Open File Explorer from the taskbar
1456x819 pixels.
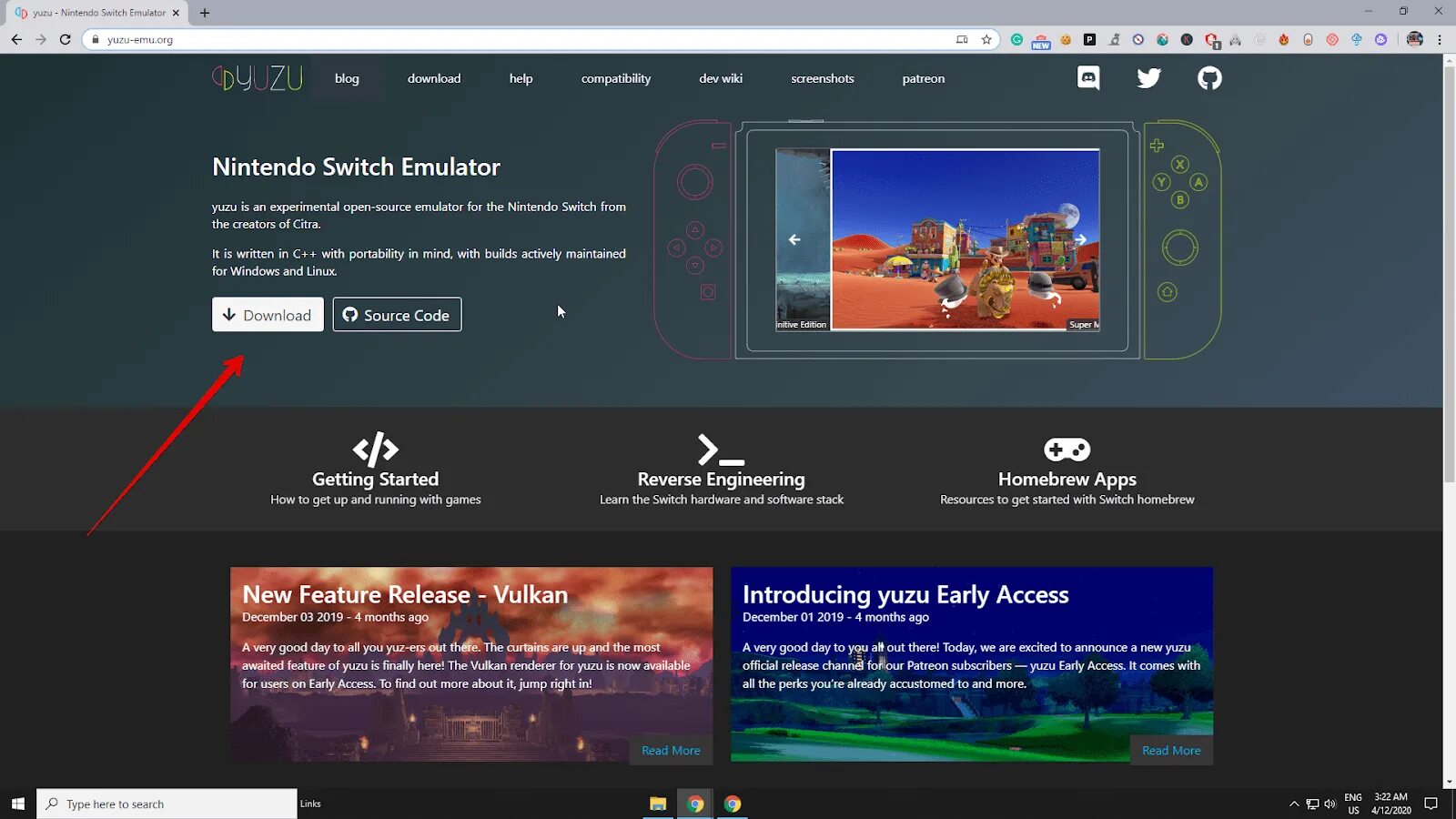click(658, 804)
